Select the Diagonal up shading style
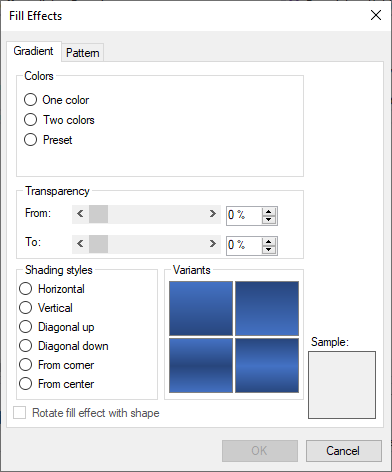The width and height of the screenshot is (392, 472). click(x=57, y=327)
